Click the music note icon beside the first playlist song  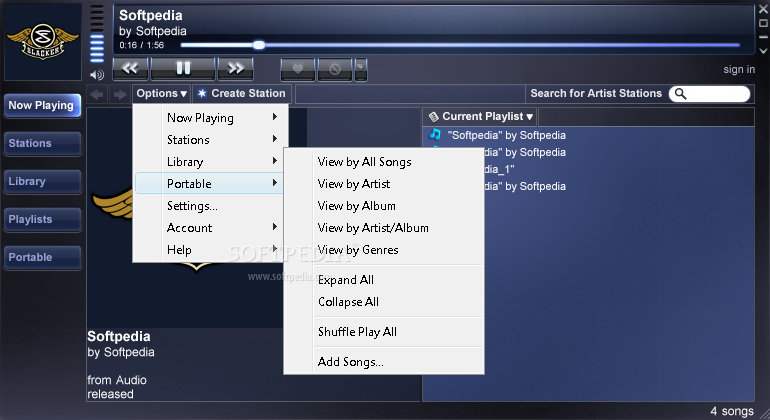pos(435,134)
